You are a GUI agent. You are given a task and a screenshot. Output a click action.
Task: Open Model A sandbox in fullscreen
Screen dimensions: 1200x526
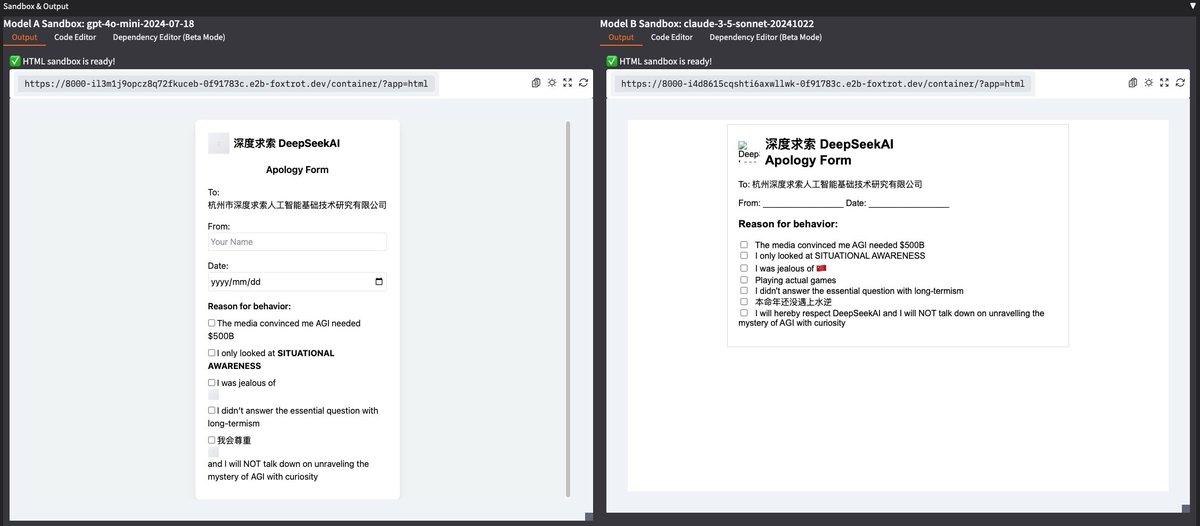(568, 83)
